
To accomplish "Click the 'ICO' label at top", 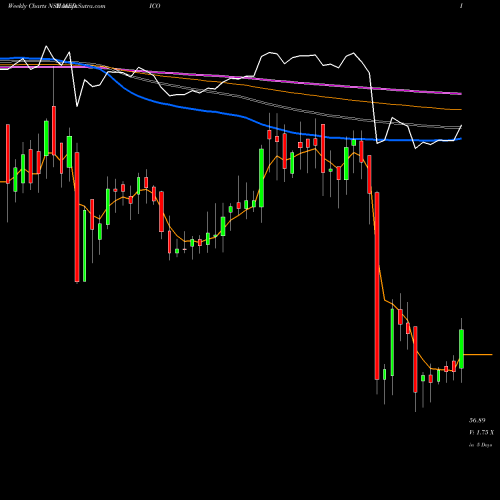I will pos(155,6).
